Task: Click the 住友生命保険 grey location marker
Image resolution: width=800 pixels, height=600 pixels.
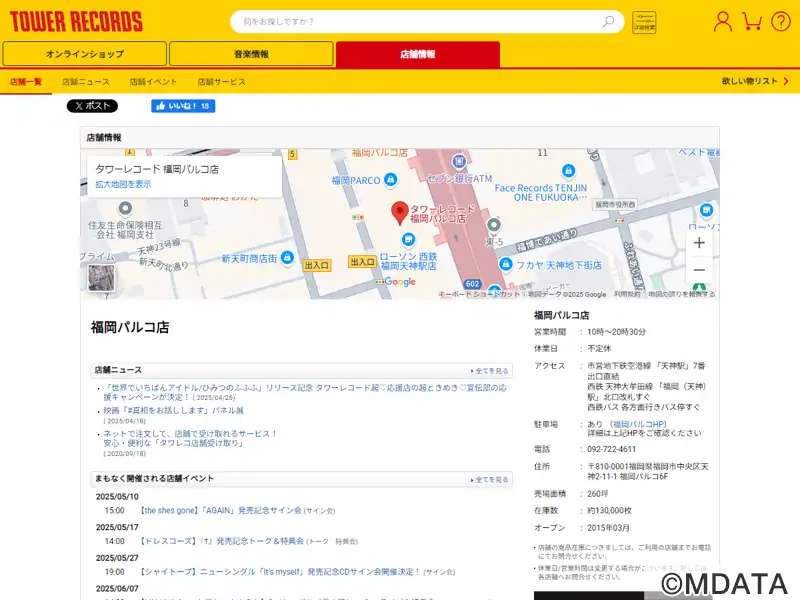Action: 125,208
